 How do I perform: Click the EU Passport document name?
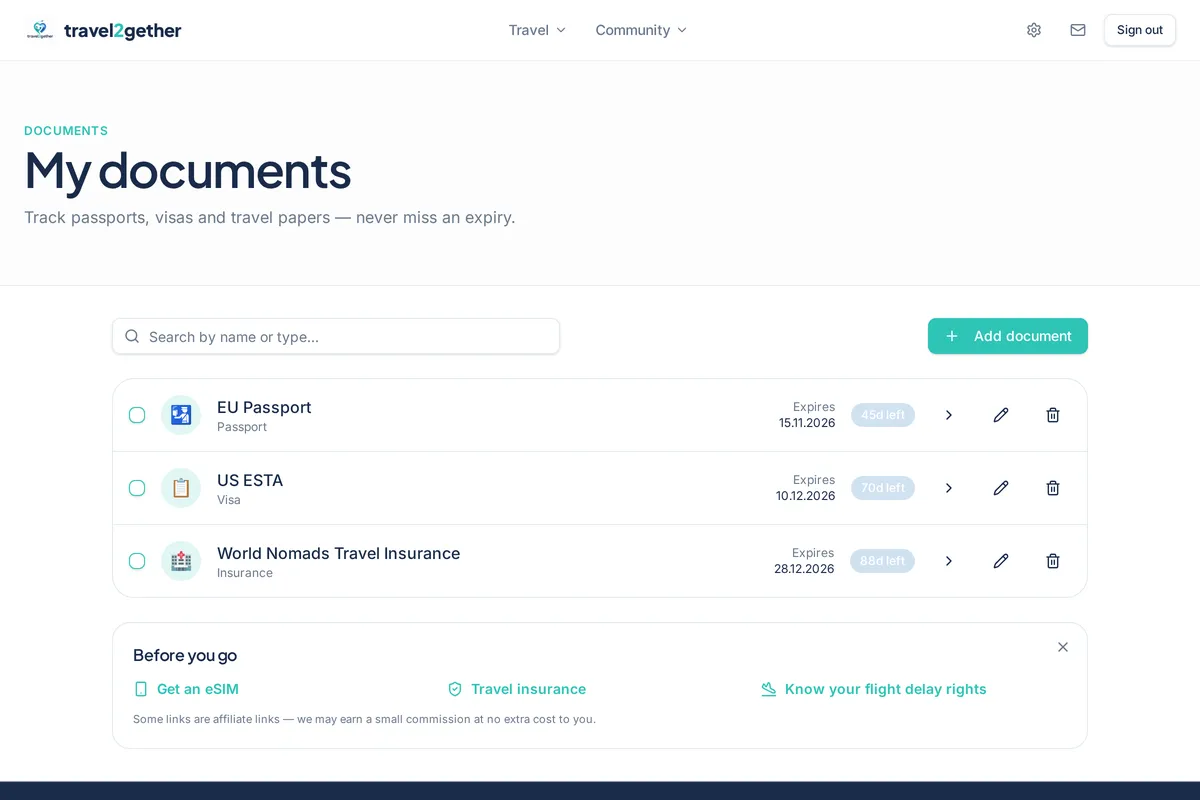(x=264, y=407)
